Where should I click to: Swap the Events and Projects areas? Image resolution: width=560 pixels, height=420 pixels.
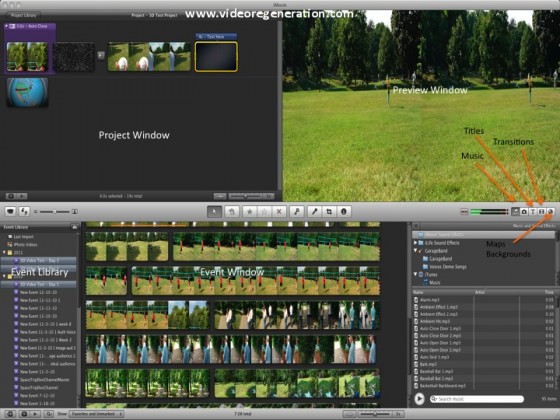point(24,211)
